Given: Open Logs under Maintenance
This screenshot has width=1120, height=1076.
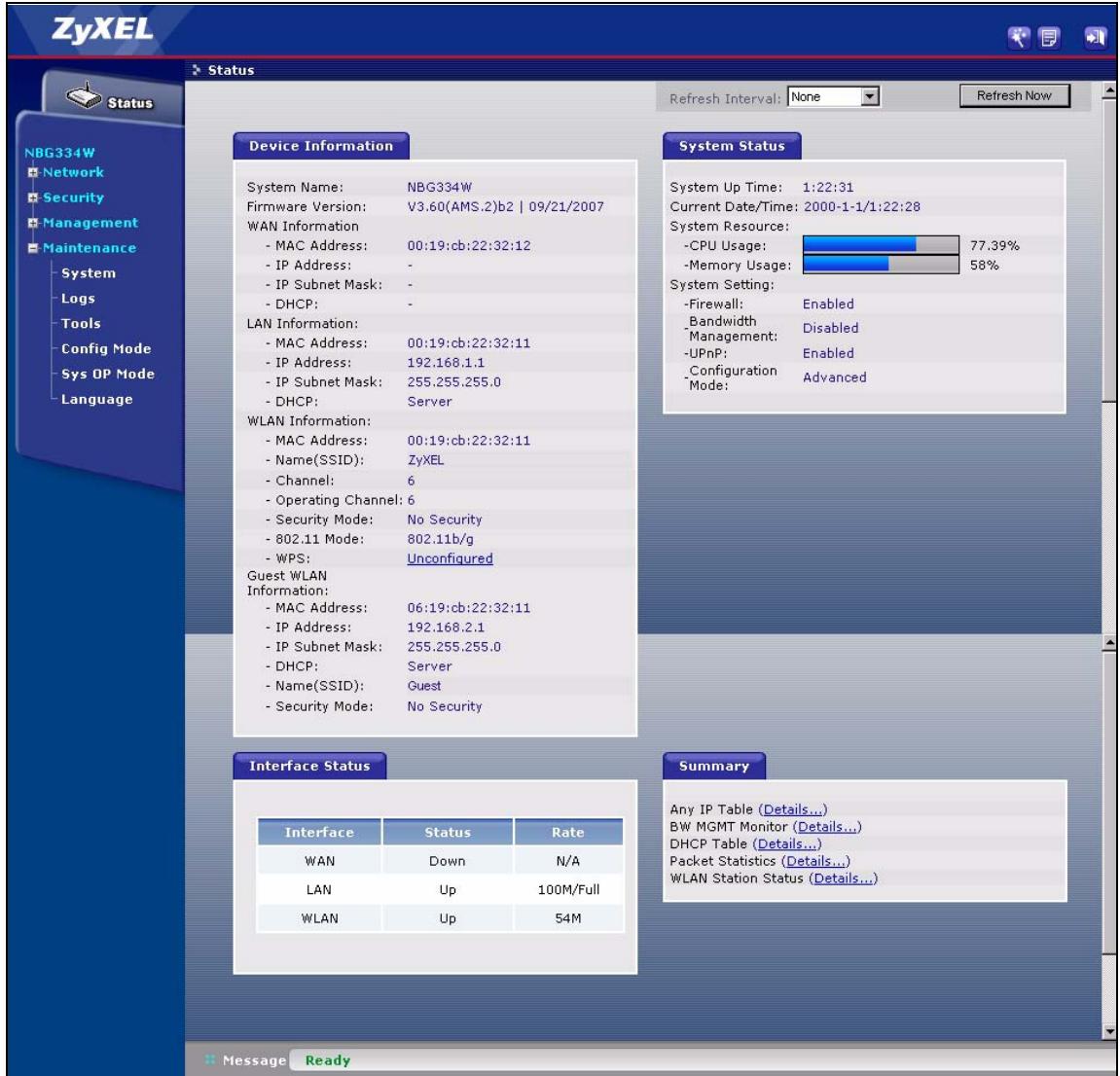Looking at the screenshot, I should [x=78, y=299].
